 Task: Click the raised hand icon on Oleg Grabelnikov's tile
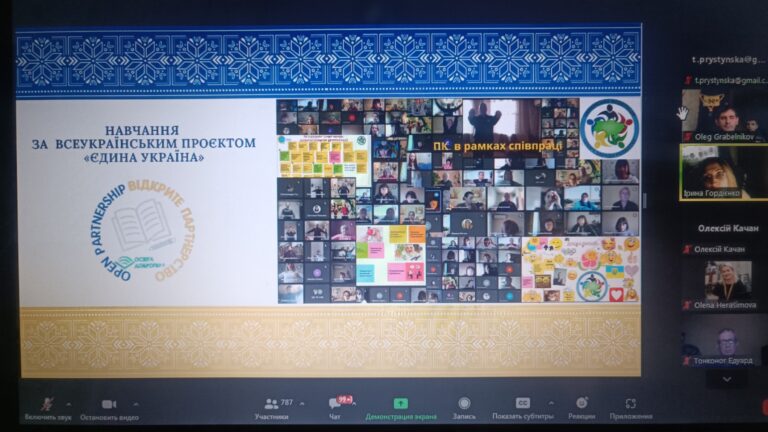[x=682, y=114]
